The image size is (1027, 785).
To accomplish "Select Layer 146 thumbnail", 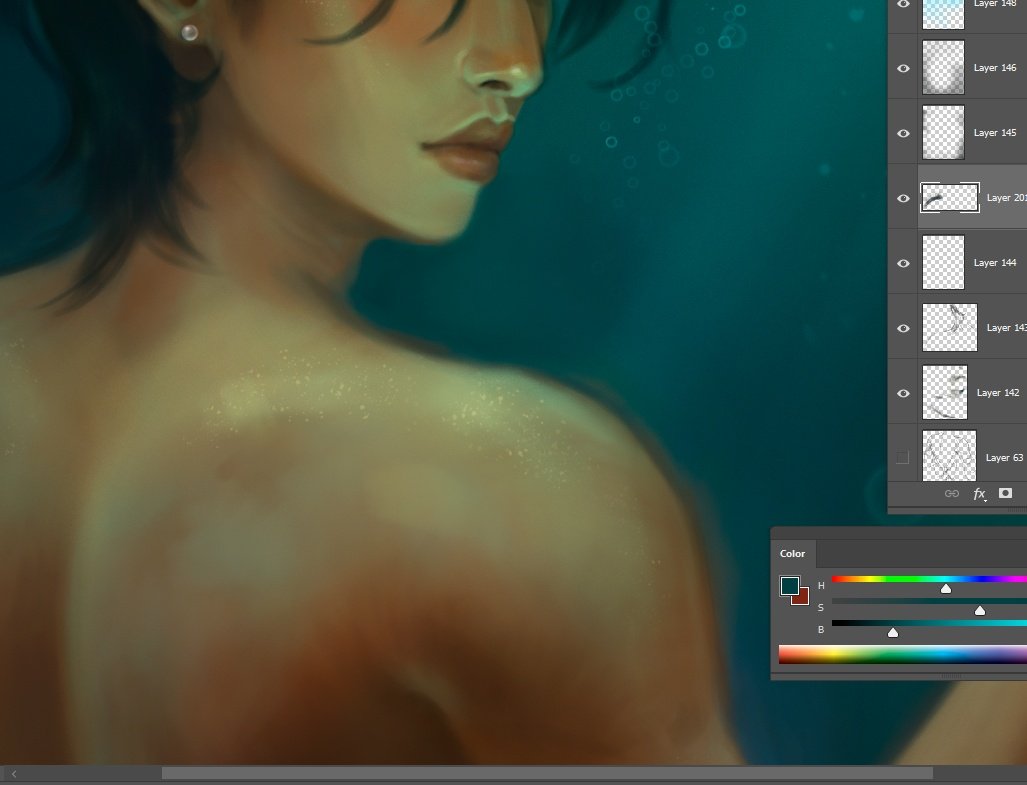I will 943,67.
